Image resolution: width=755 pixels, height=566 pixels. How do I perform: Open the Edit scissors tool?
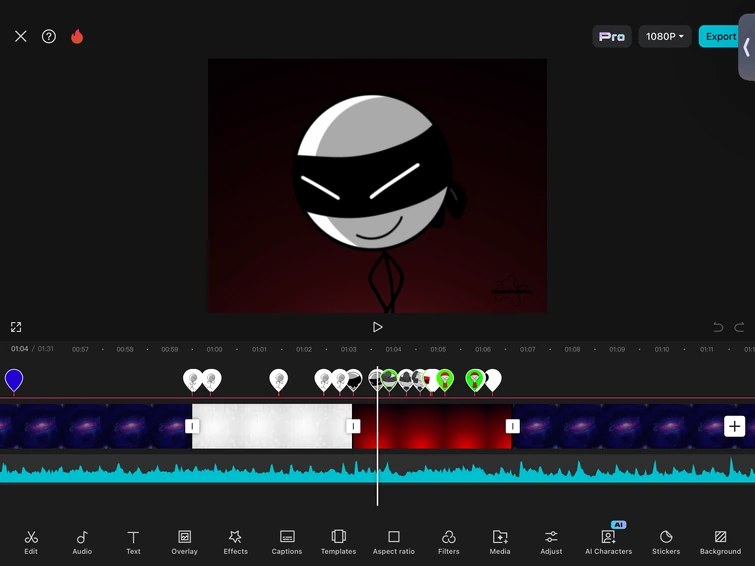tap(31, 541)
